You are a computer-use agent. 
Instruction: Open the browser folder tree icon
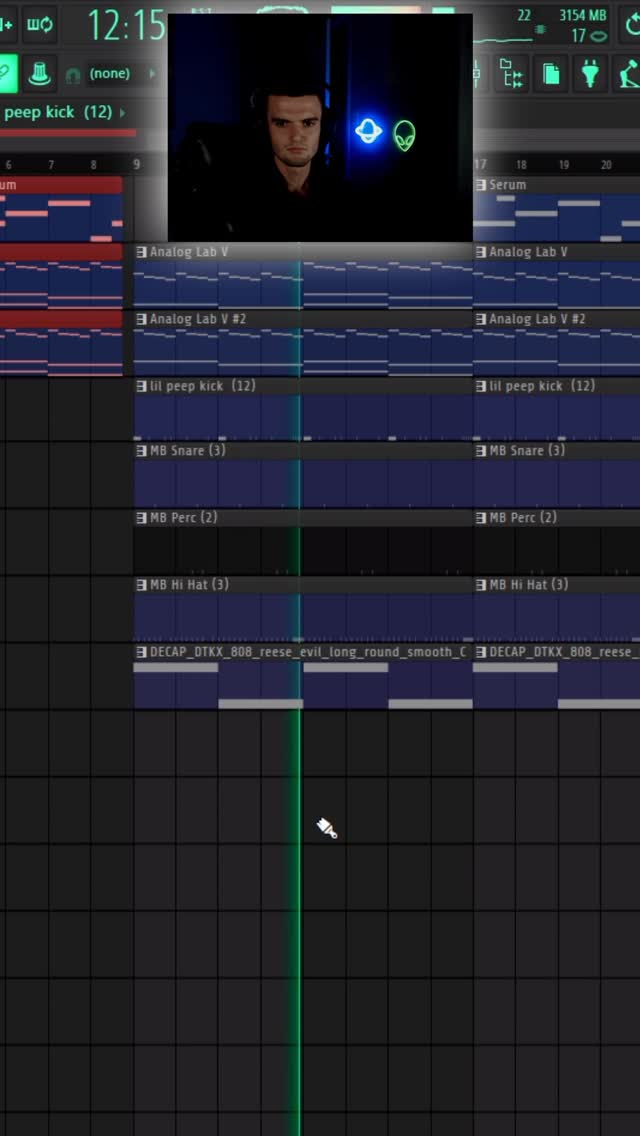512,73
